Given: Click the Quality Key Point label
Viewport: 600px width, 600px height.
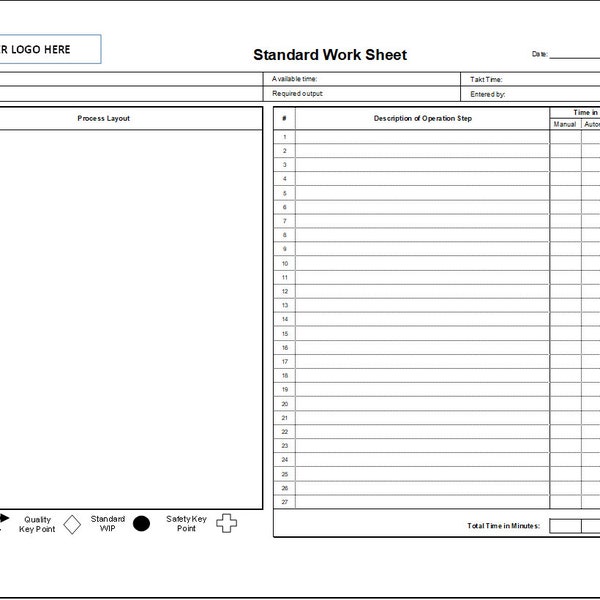Looking at the screenshot, I should (37, 524).
